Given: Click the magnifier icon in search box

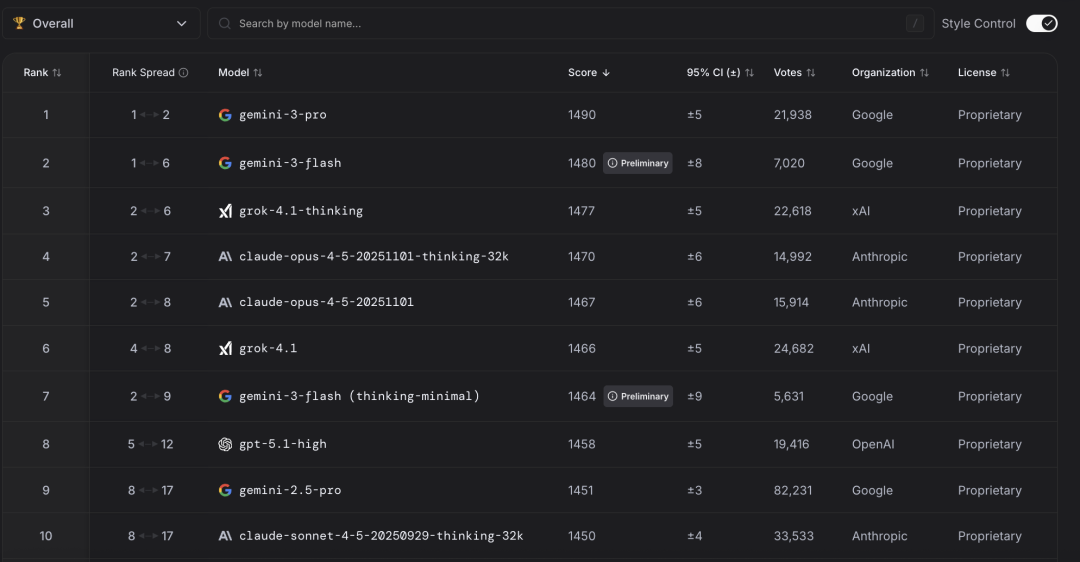Looking at the screenshot, I should point(225,23).
